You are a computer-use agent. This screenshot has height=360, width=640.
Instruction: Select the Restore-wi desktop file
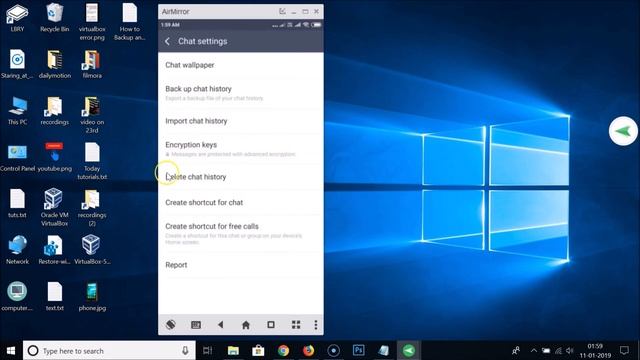pyautogui.click(x=54, y=250)
